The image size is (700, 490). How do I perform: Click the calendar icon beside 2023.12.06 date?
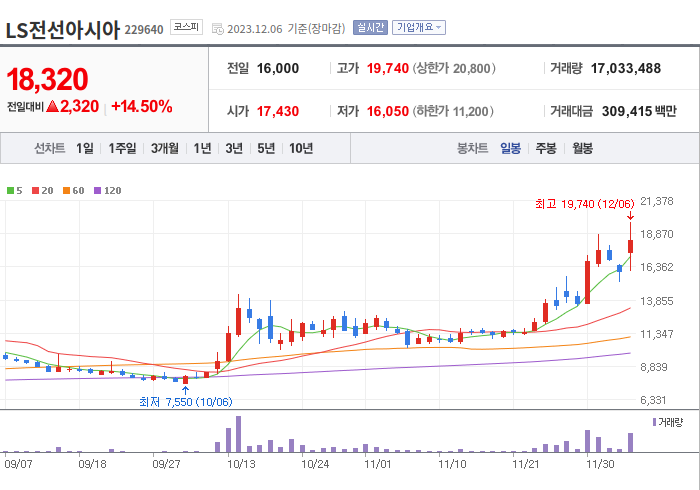(217, 29)
